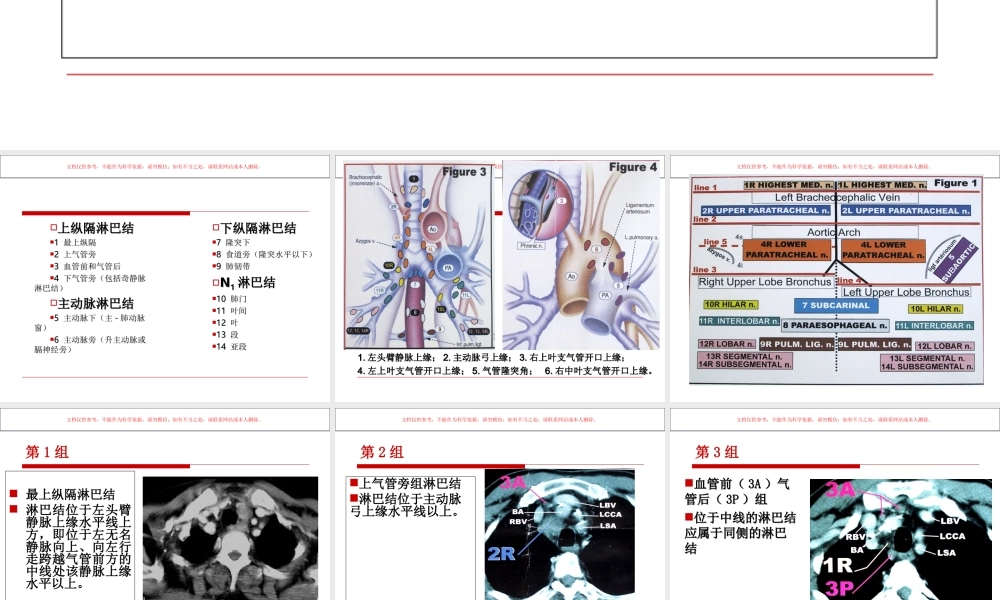Select the list item 11 叶间

230,311
